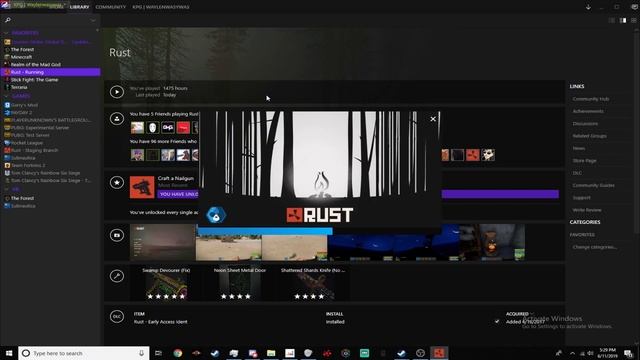
Task: Collapse the Games category in sidebar
Action: pyautogui.click(x=6, y=96)
